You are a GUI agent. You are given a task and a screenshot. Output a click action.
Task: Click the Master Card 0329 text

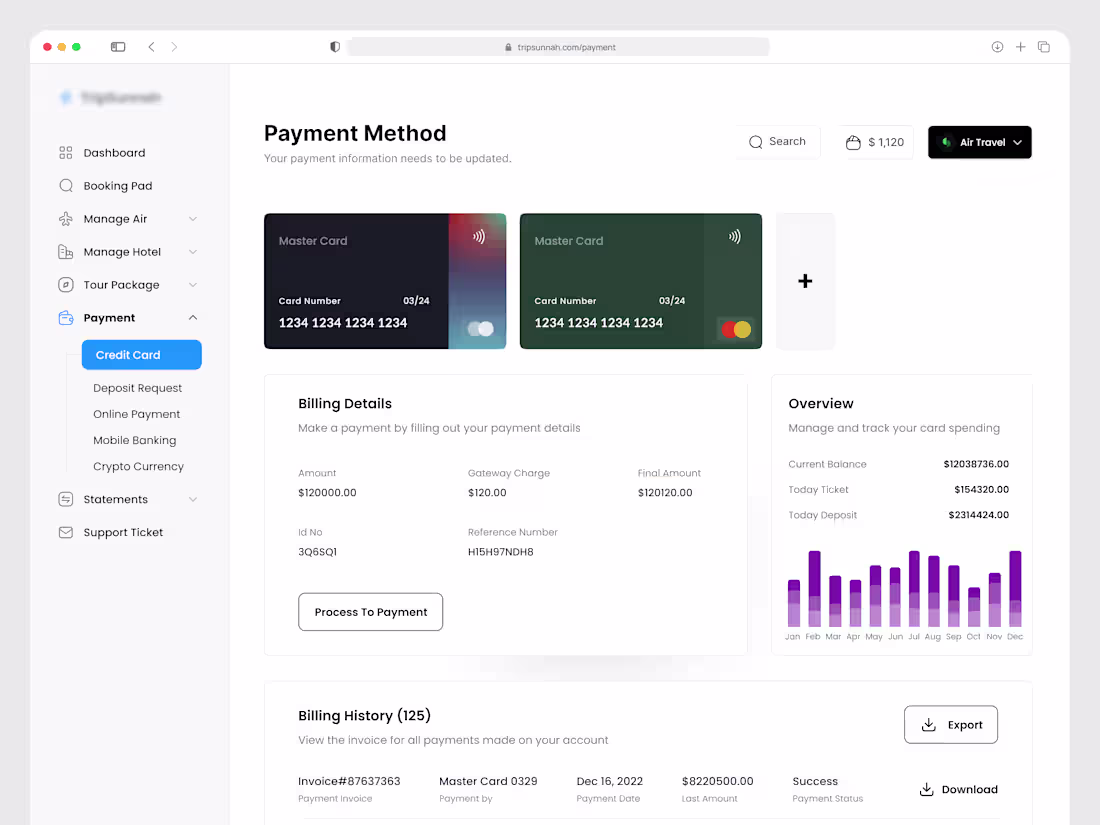488,782
